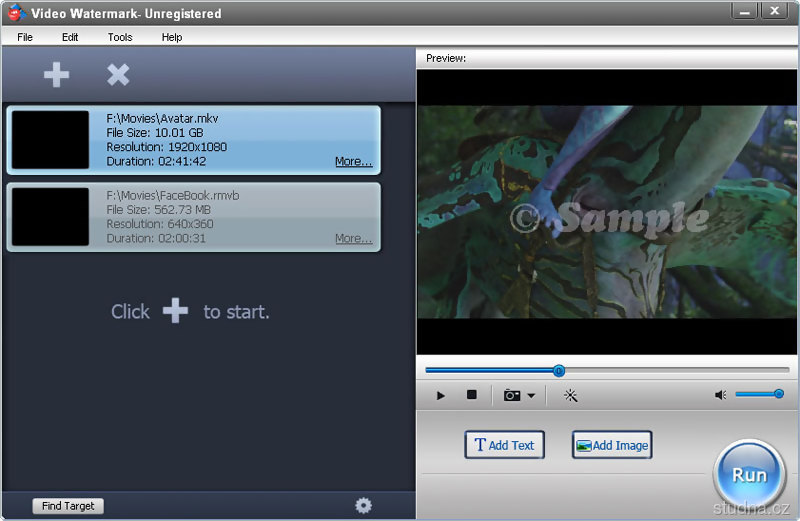The width and height of the screenshot is (800, 521).
Task: Open the Help menu
Action: pyautogui.click(x=172, y=37)
